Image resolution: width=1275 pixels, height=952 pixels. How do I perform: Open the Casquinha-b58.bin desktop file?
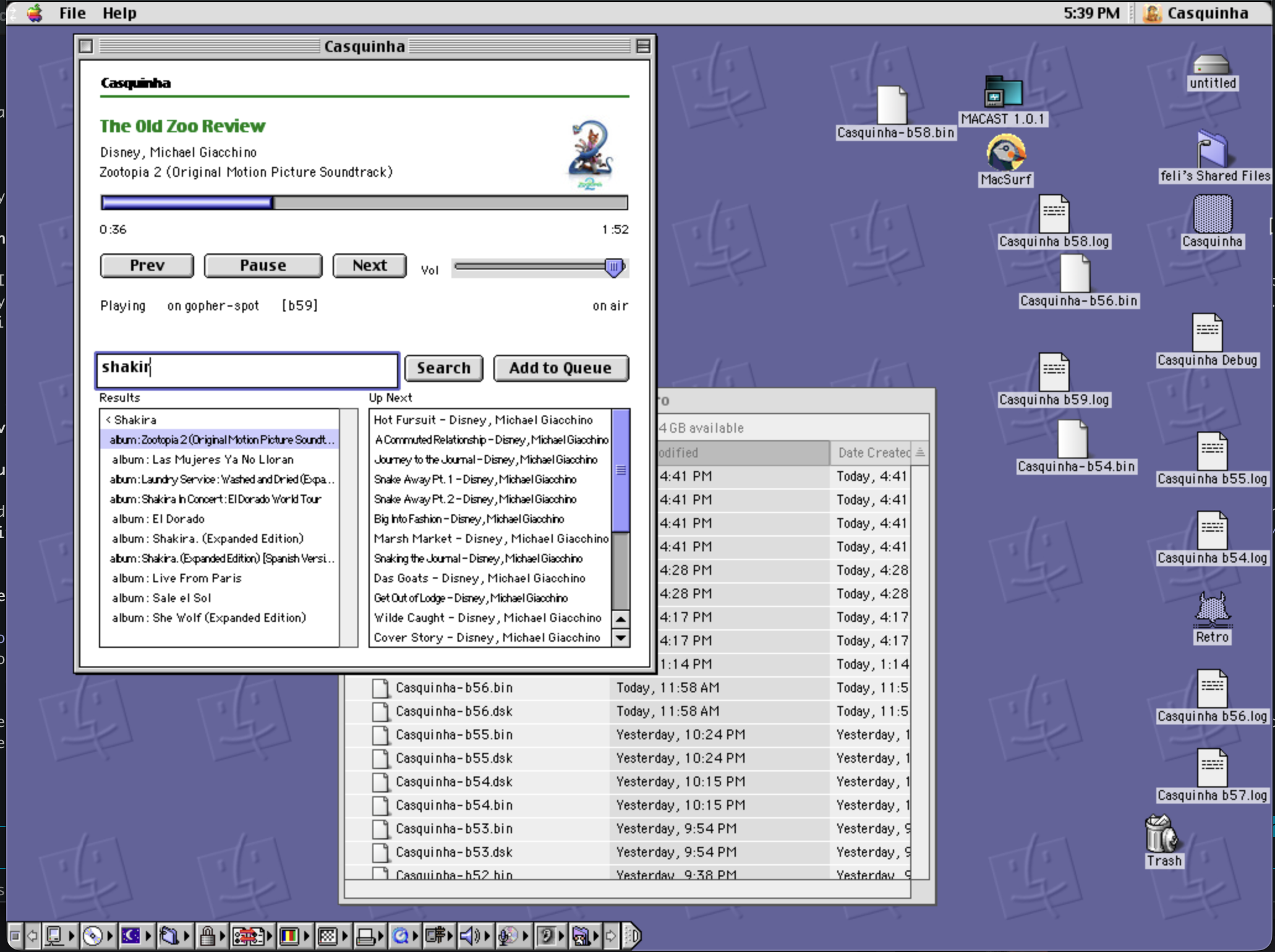(893, 105)
